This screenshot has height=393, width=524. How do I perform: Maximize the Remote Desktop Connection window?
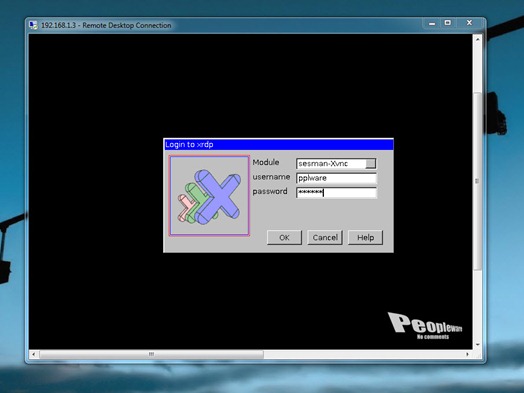448,23
